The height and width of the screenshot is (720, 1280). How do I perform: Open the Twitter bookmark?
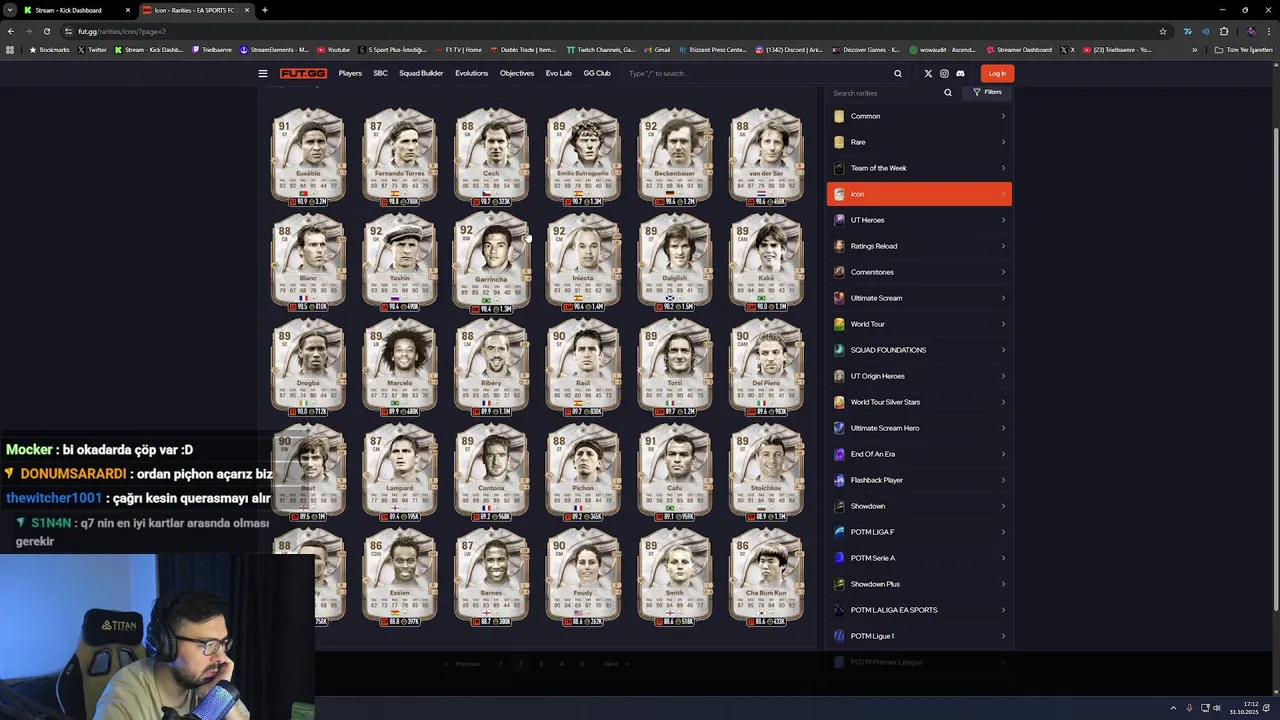(x=92, y=50)
